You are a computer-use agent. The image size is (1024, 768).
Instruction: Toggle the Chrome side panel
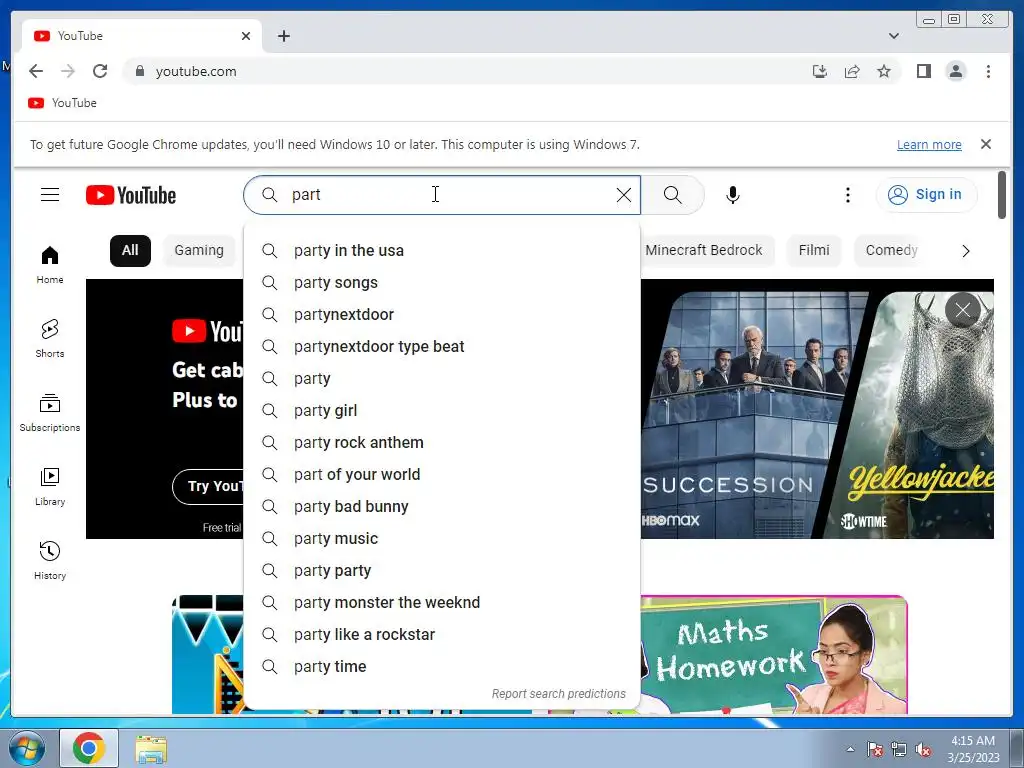pos(923,71)
